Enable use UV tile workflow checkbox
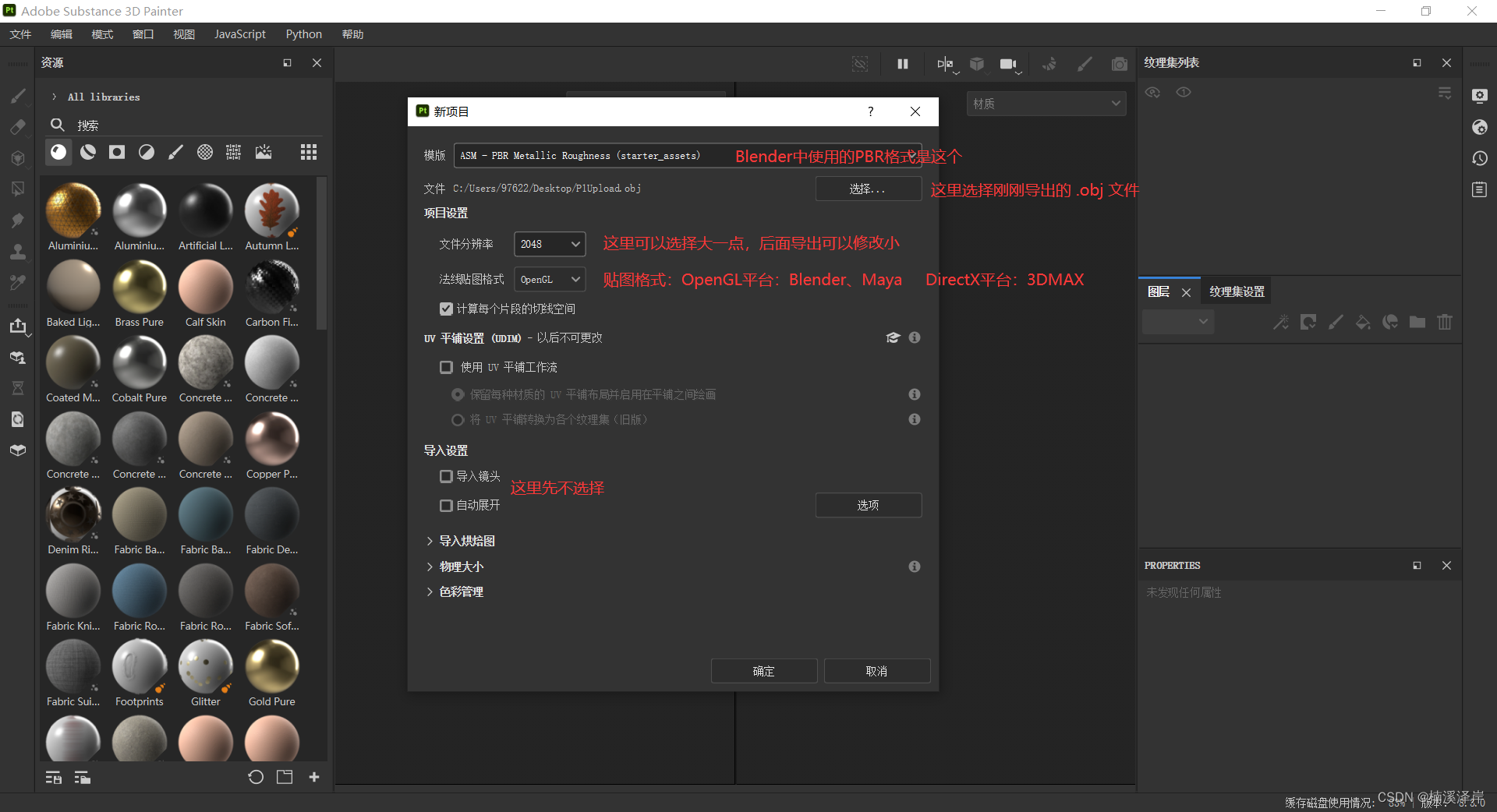 tap(446, 367)
